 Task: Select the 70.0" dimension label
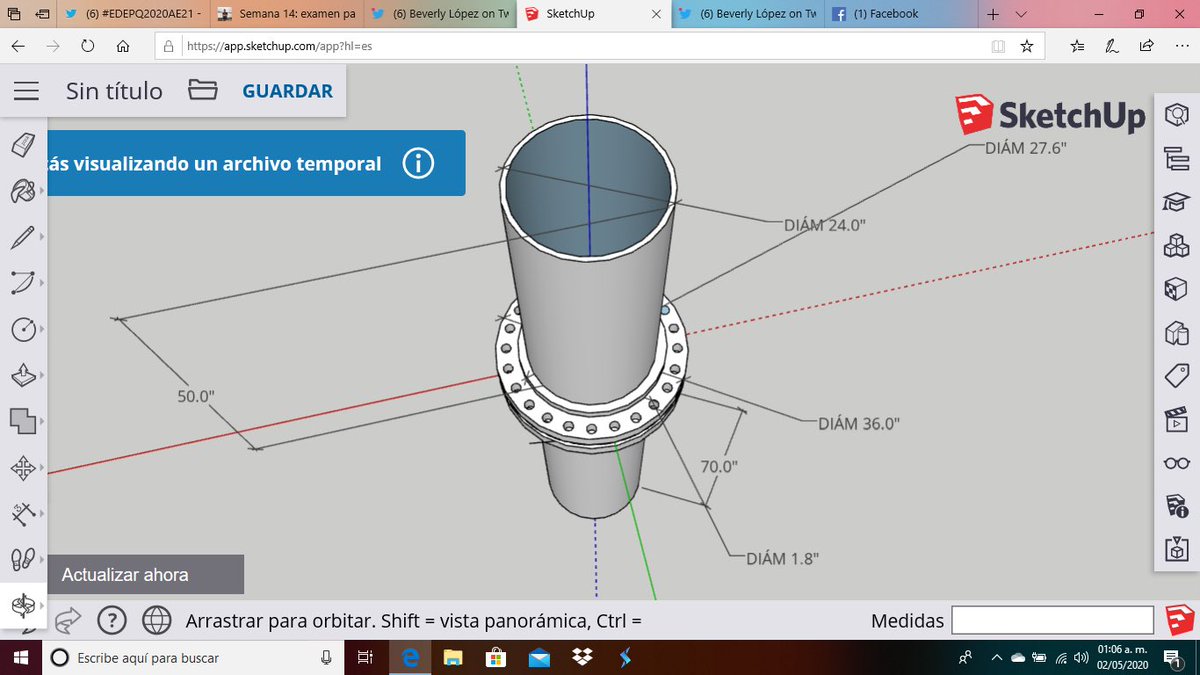click(718, 466)
